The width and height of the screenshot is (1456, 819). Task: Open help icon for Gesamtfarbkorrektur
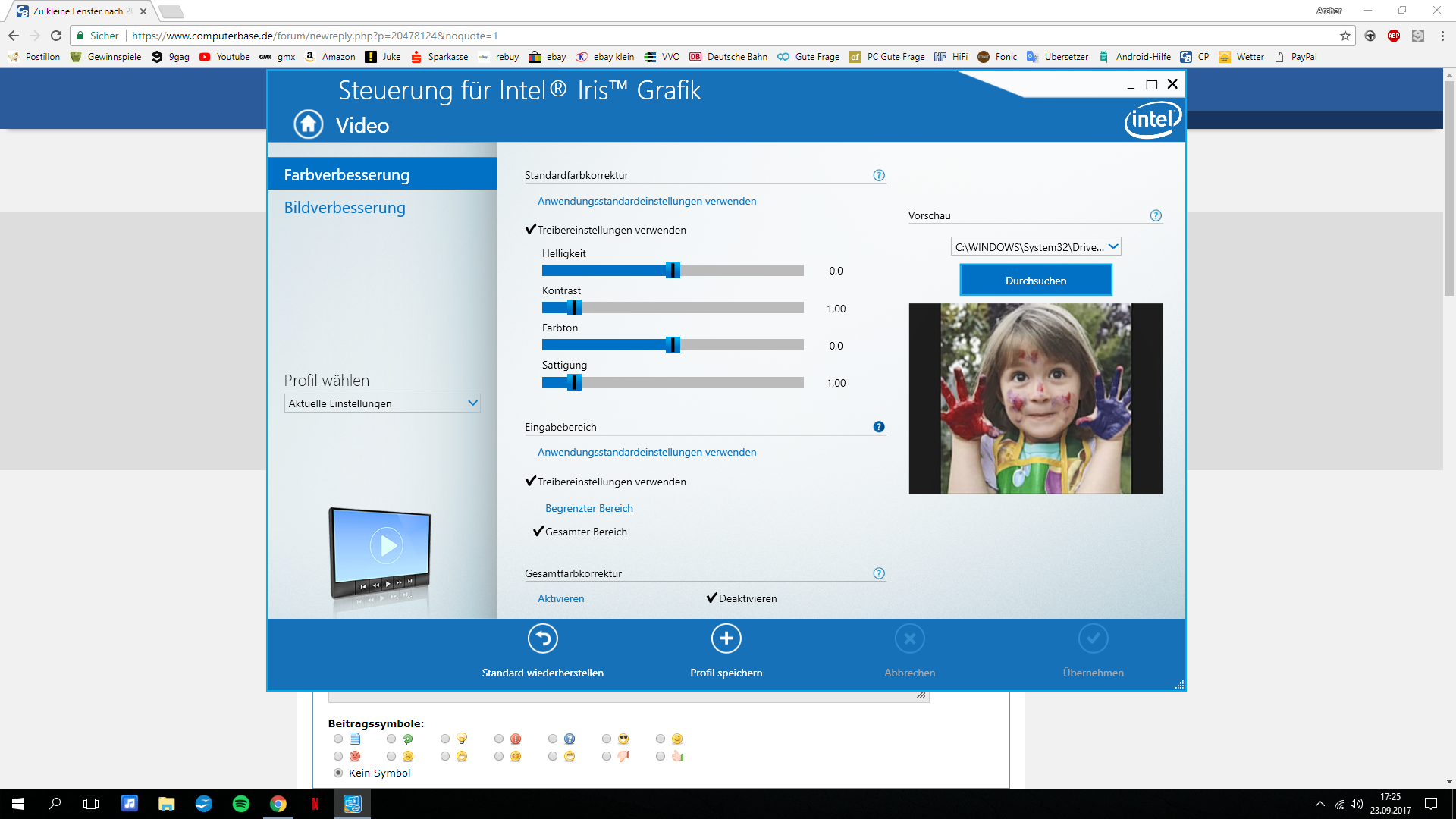click(x=879, y=573)
